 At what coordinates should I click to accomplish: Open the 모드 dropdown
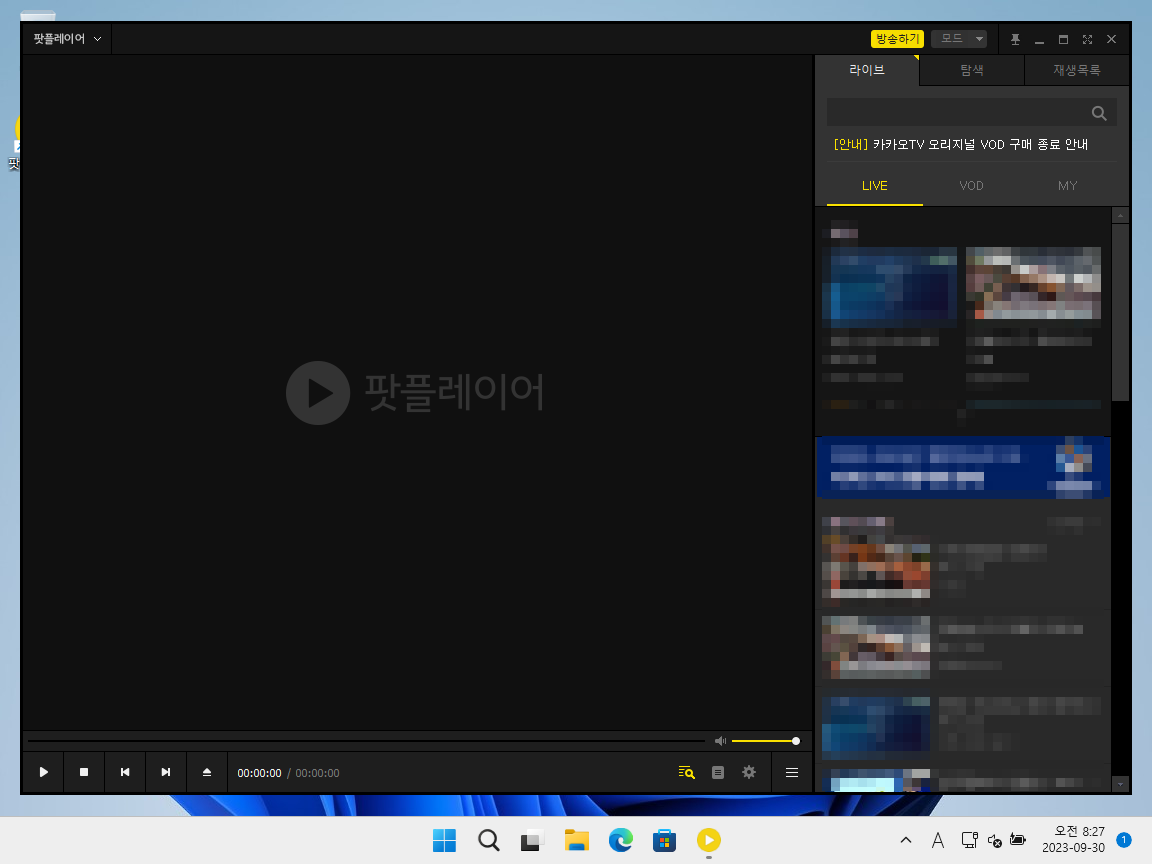coord(959,39)
